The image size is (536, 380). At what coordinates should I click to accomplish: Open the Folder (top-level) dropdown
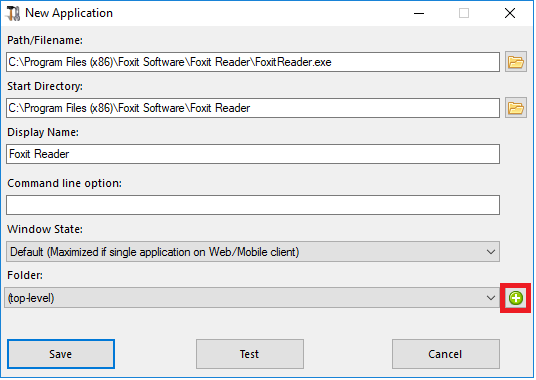[252, 298]
